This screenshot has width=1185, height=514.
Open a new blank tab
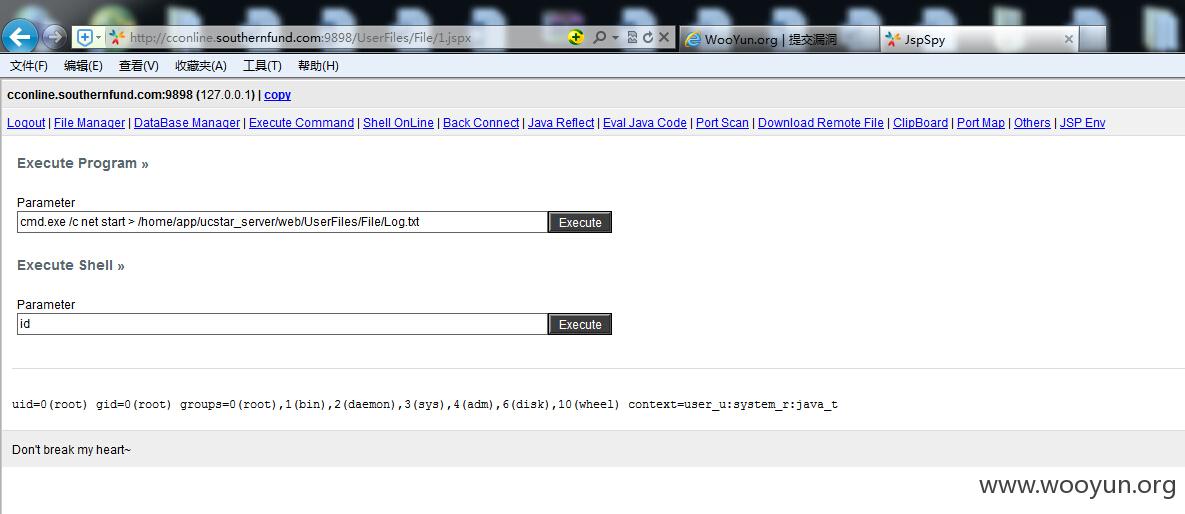(1092, 39)
